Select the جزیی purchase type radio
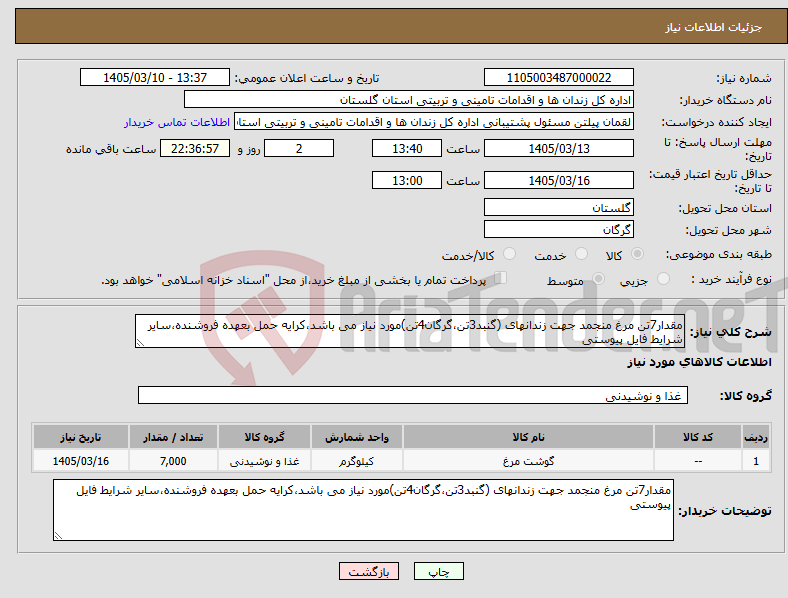The image size is (788, 598). pos(663,278)
